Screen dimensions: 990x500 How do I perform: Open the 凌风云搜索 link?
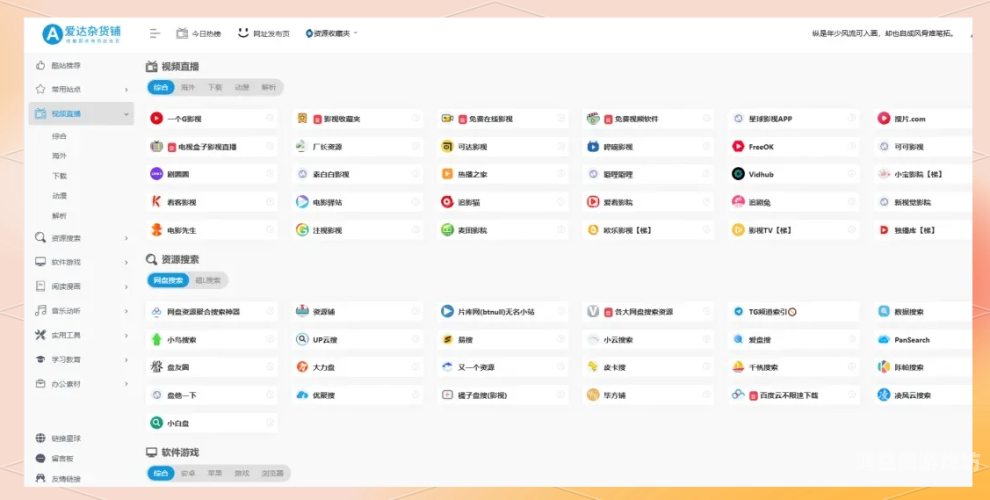[922, 395]
